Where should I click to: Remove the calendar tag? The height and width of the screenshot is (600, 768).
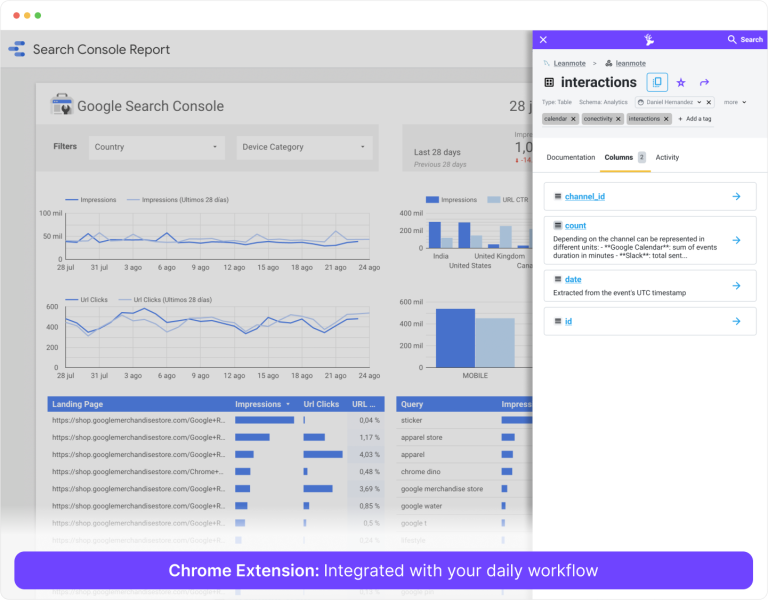tap(573, 119)
